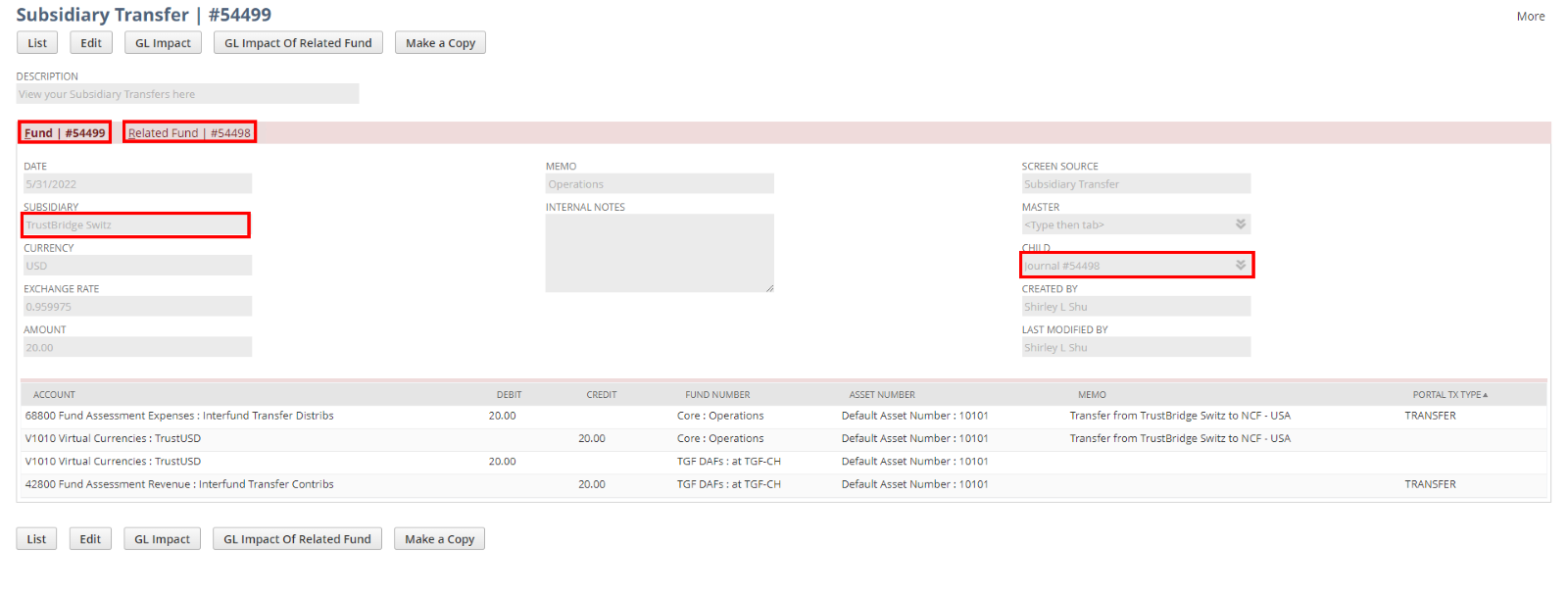Expand the Master field dropdown arrow
1568x595 pixels.
tap(1240, 224)
